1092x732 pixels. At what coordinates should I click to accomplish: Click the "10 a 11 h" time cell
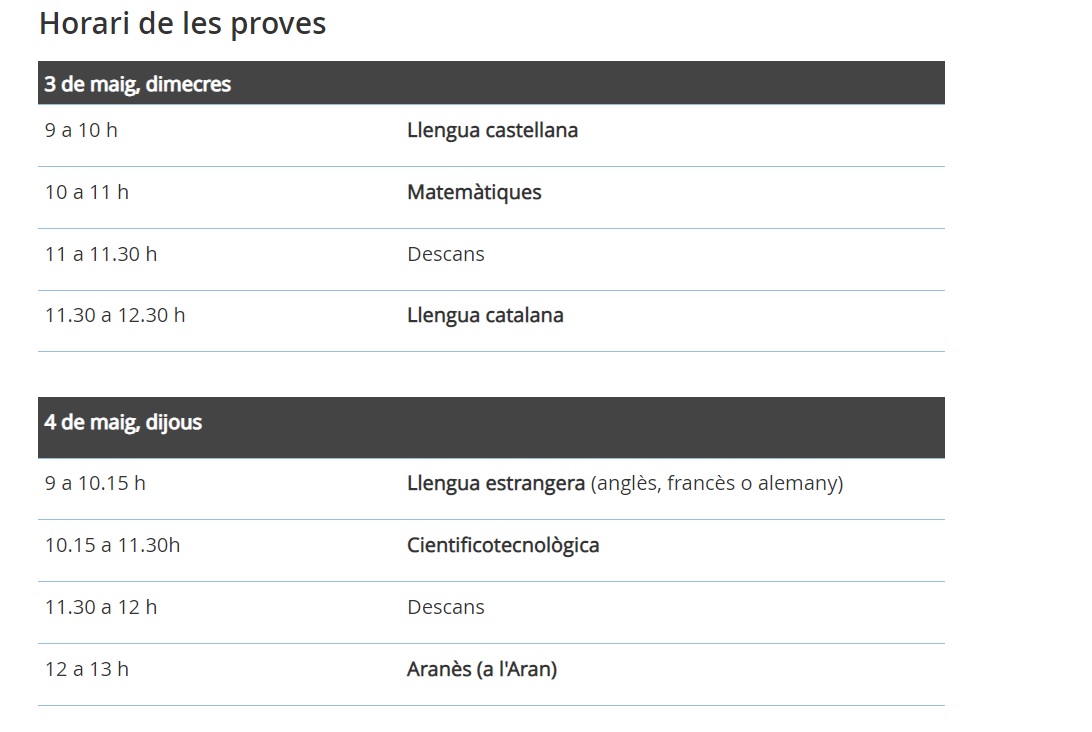click(87, 192)
